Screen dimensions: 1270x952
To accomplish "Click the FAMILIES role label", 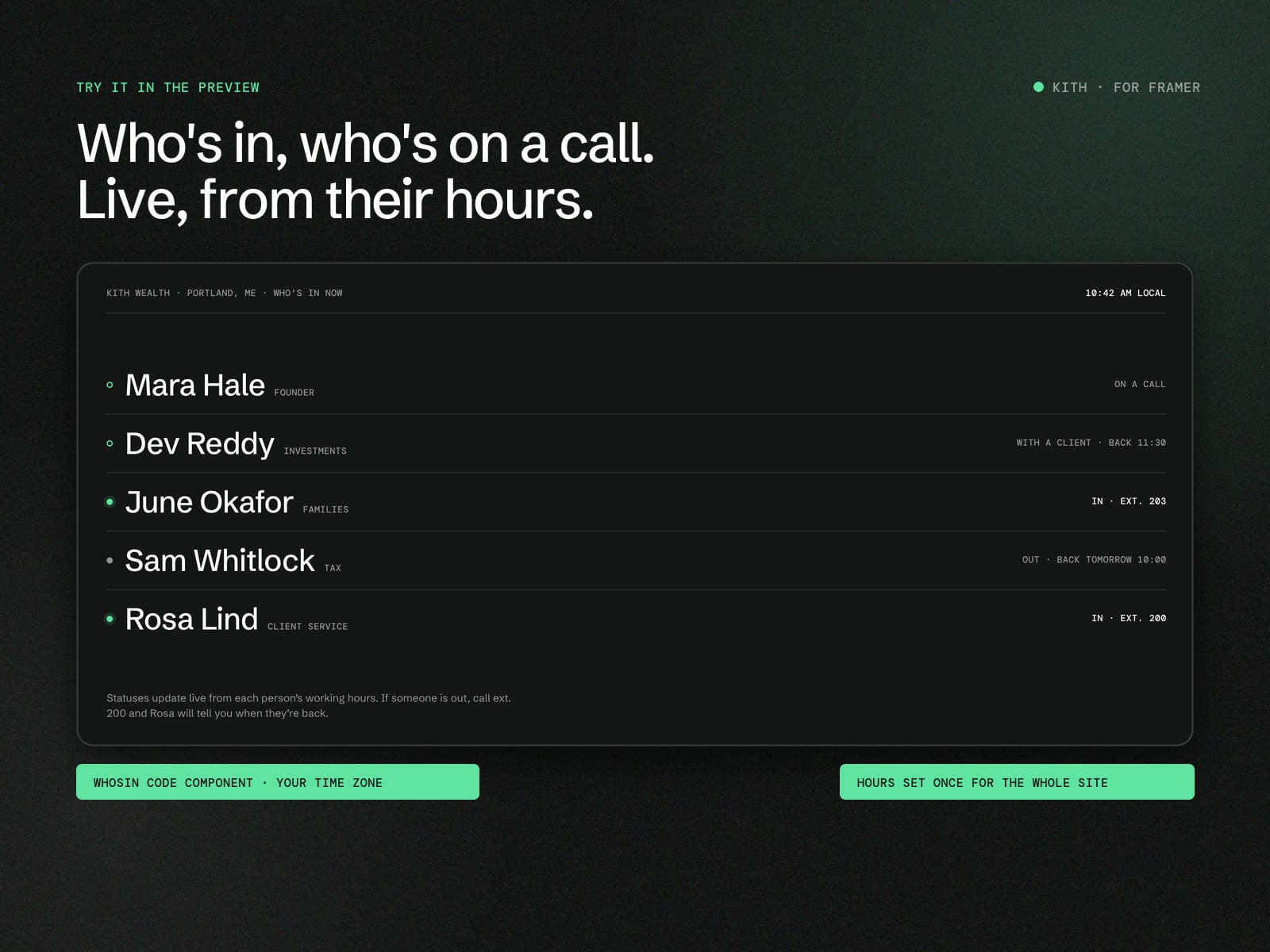I will pos(325,509).
